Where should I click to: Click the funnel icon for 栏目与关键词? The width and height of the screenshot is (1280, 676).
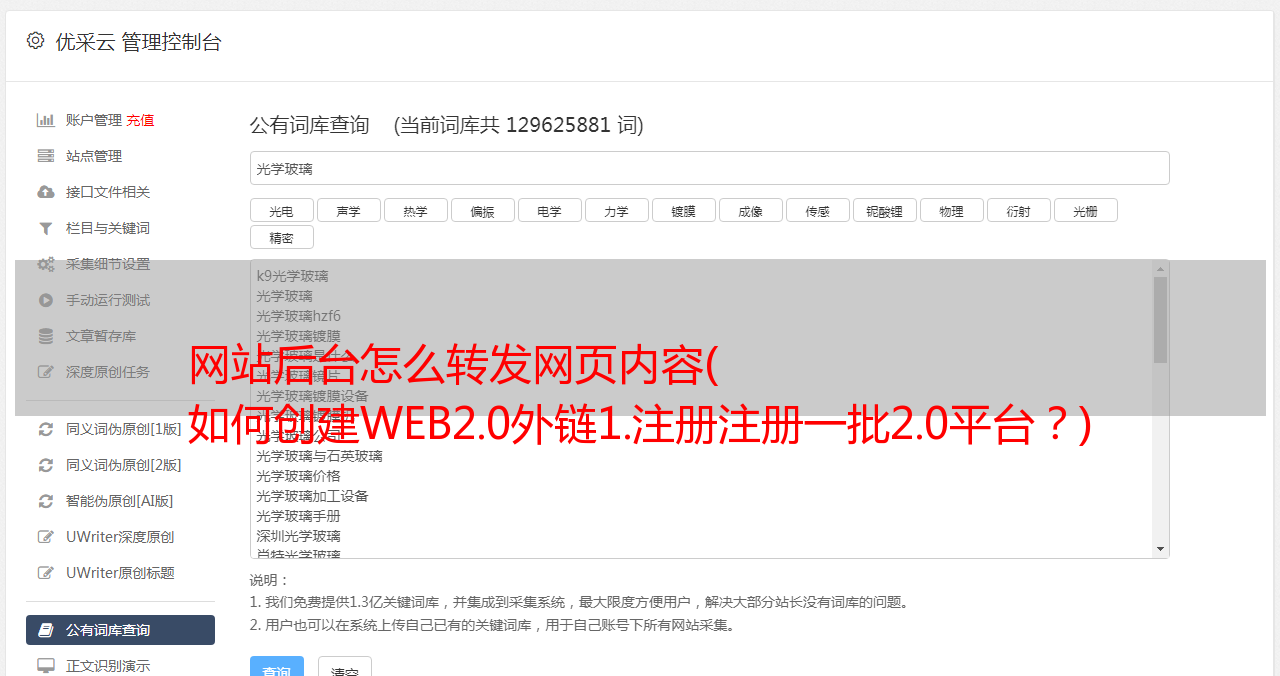click(46, 228)
